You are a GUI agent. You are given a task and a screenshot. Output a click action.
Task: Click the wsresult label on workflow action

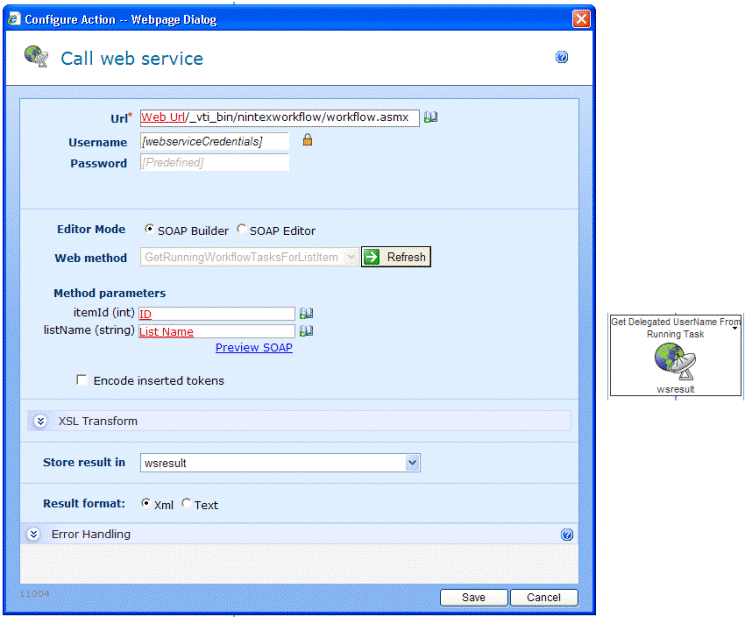[x=675, y=390]
